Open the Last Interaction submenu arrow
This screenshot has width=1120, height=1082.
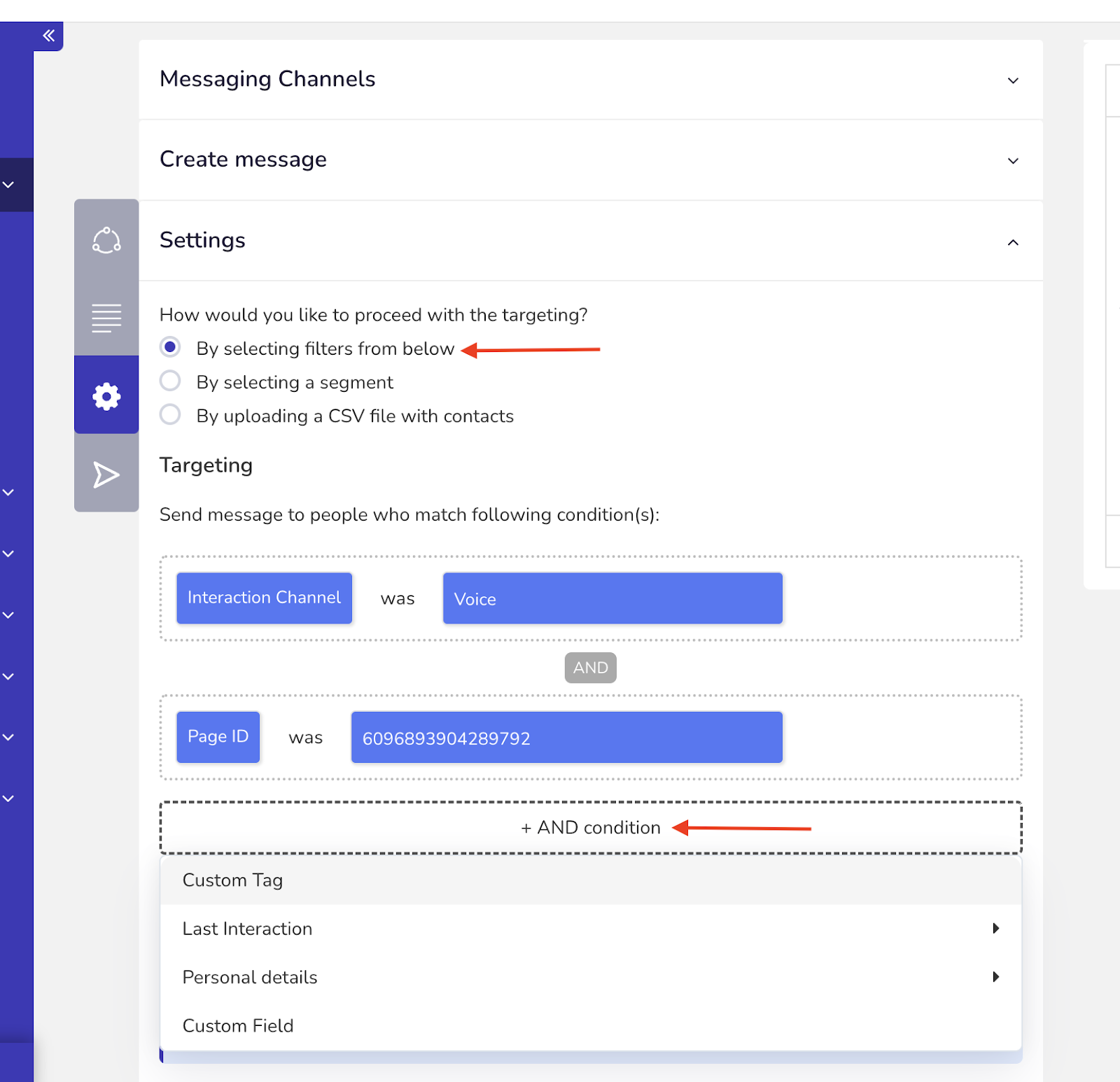click(x=996, y=928)
